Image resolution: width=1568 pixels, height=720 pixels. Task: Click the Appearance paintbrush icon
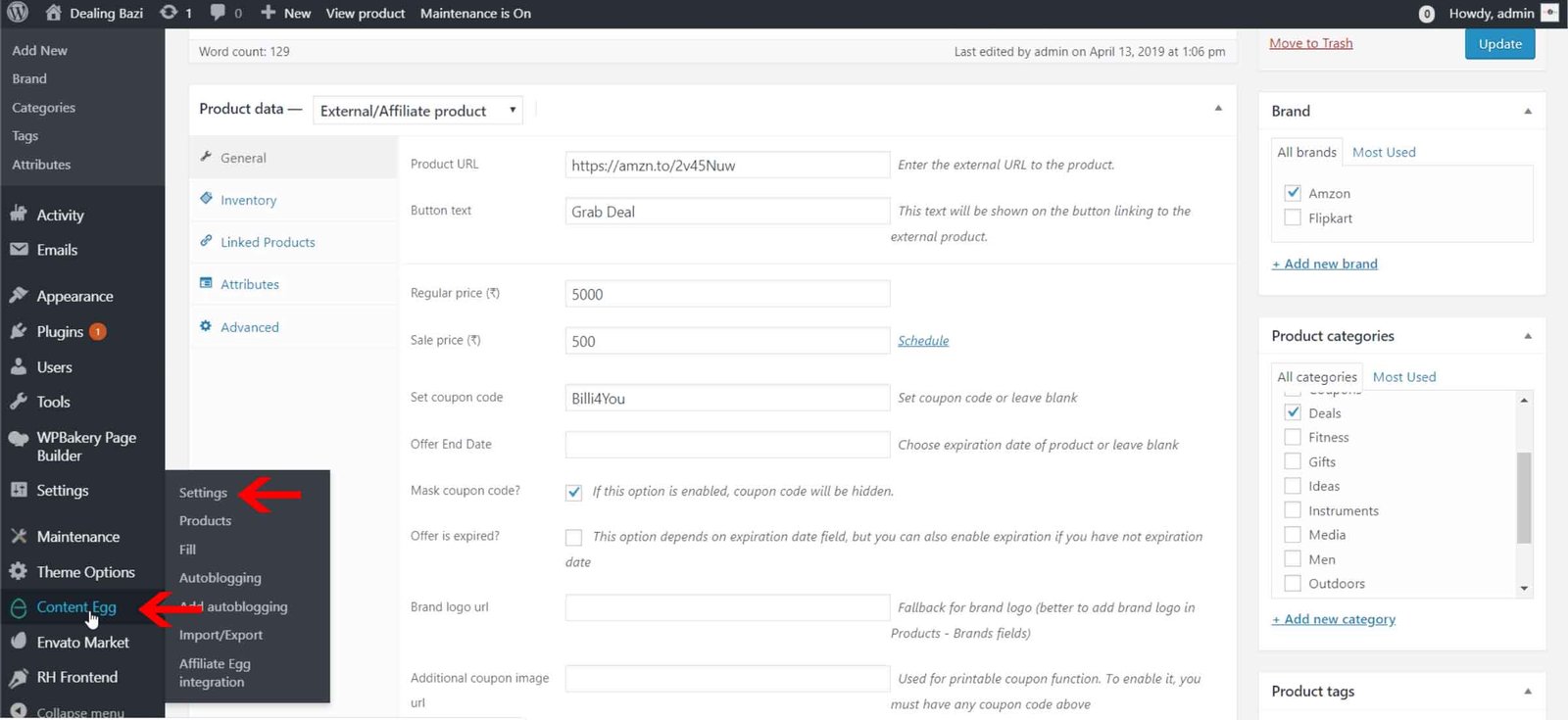click(x=19, y=296)
